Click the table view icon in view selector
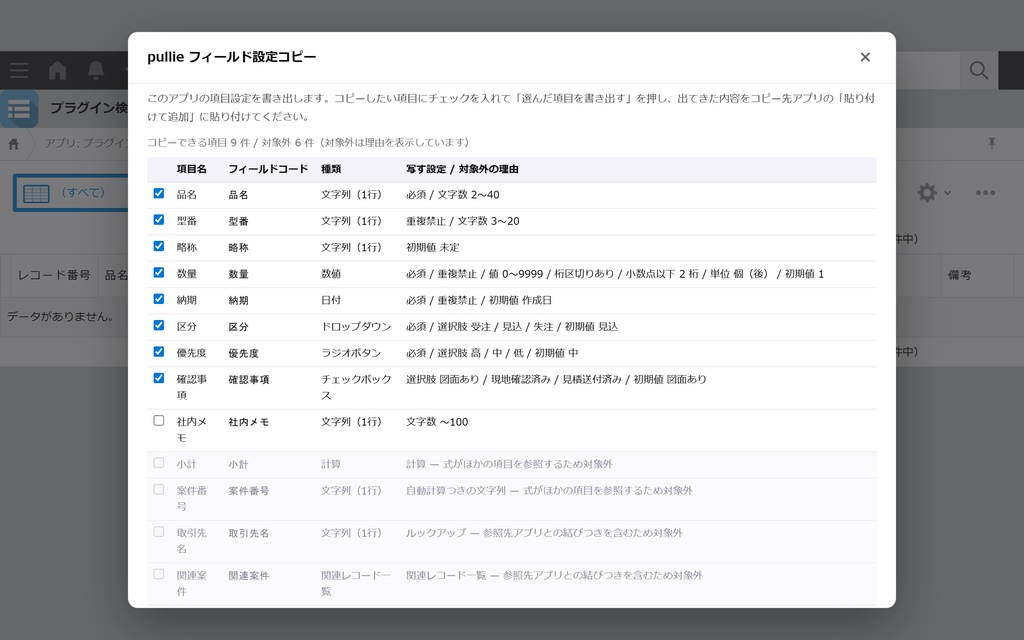Image resolution: width=1024 pixels, height=640 pixels. click(37, 193)
